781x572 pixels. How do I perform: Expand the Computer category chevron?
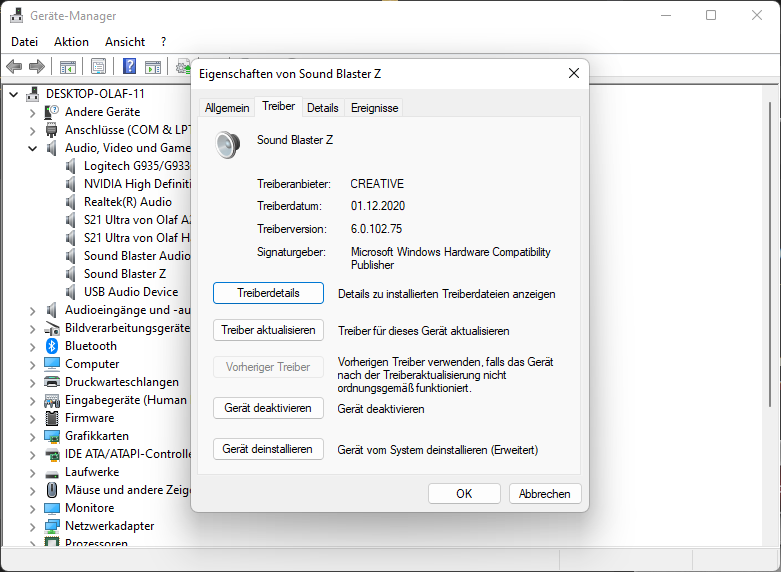point(32,365)
